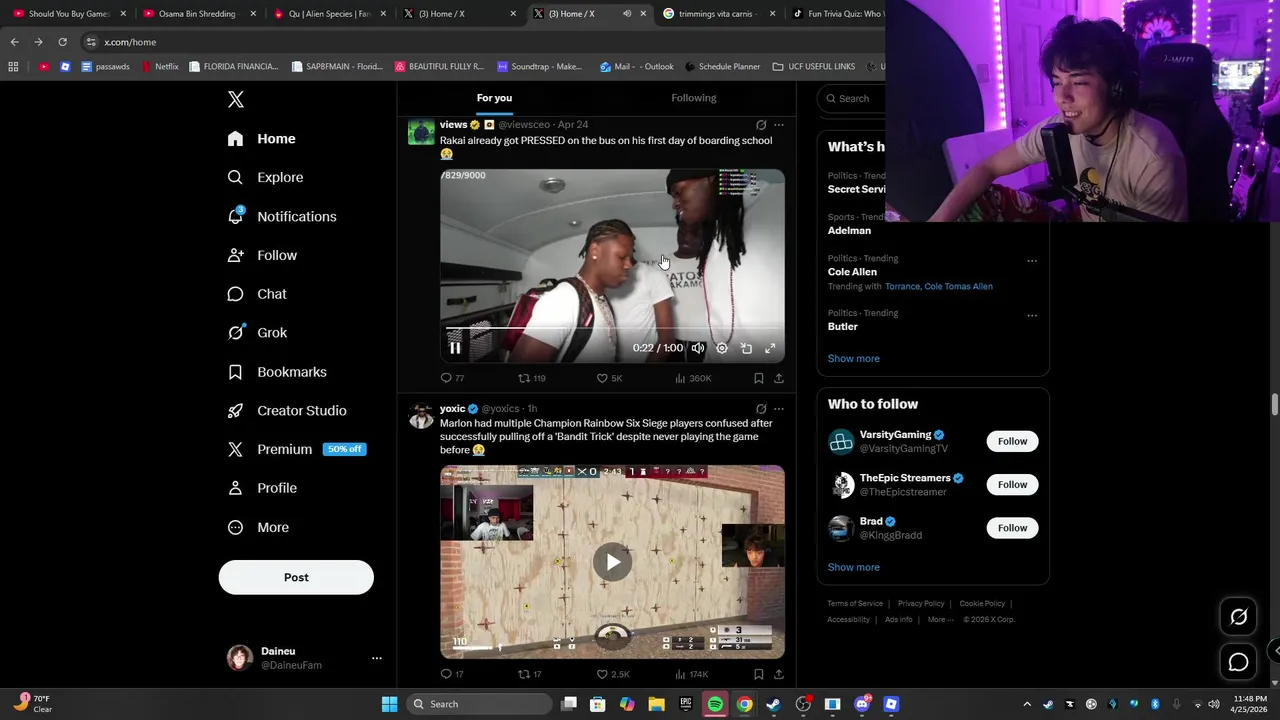Open more options on views post
This screenshot has width=1280, height=720.
point(779,125)
